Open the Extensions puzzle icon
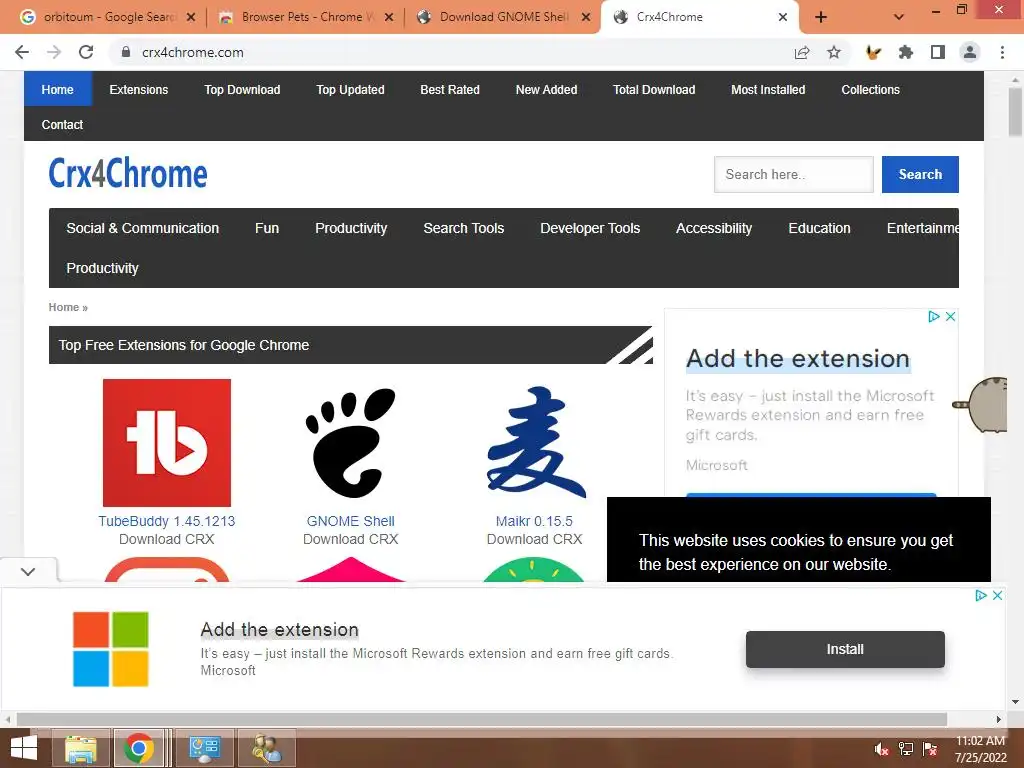Viewport: 1024px width, 768px height. (906, 52)
